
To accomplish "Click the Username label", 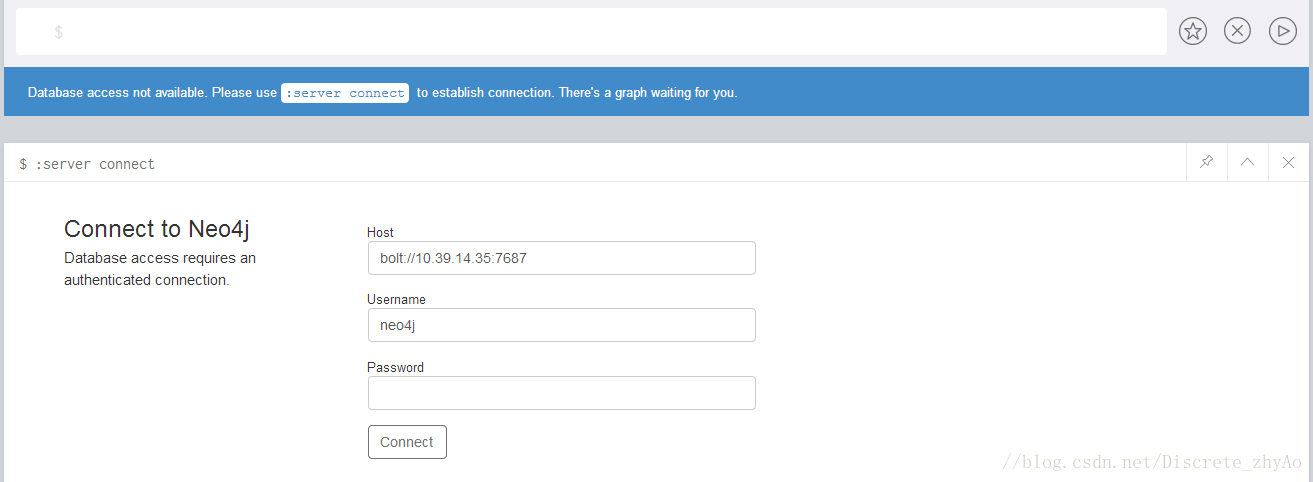I will coord(396,299).
